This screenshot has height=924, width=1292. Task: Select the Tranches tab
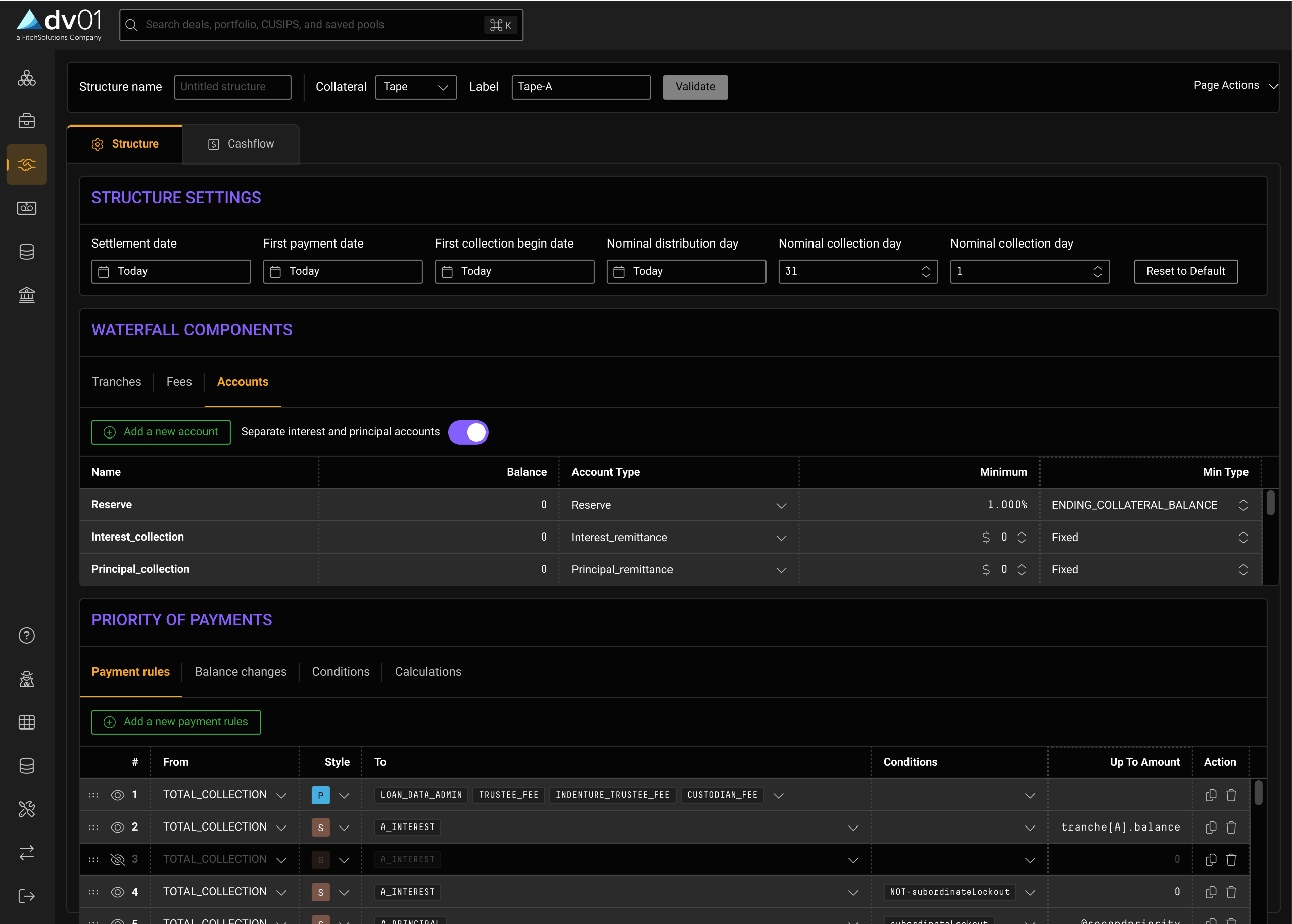tap(116, 382)
